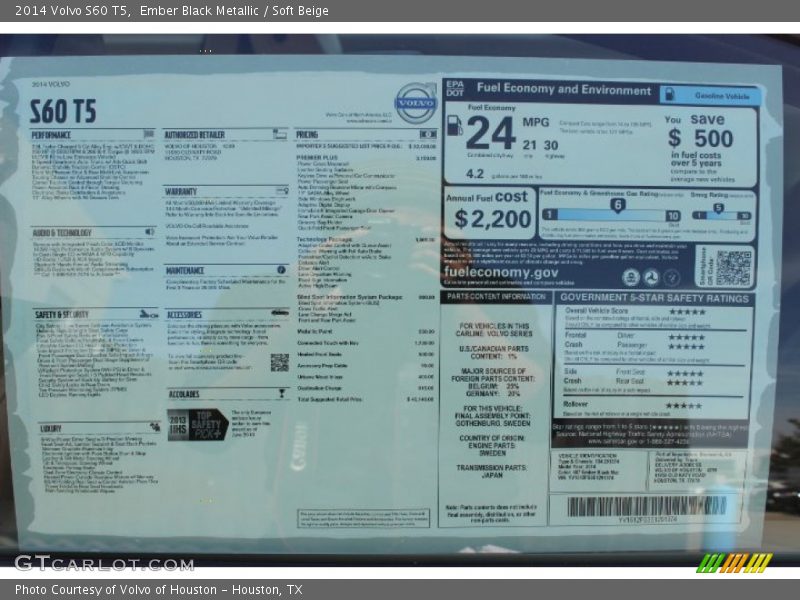Click the EPA DOT logo

455,88
